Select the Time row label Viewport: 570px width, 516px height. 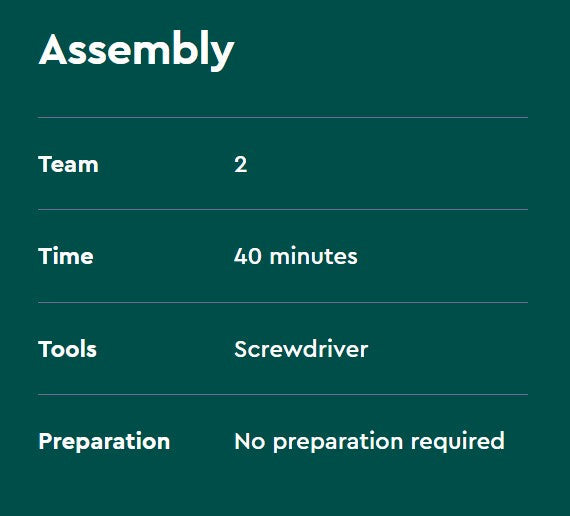(66, 256)
